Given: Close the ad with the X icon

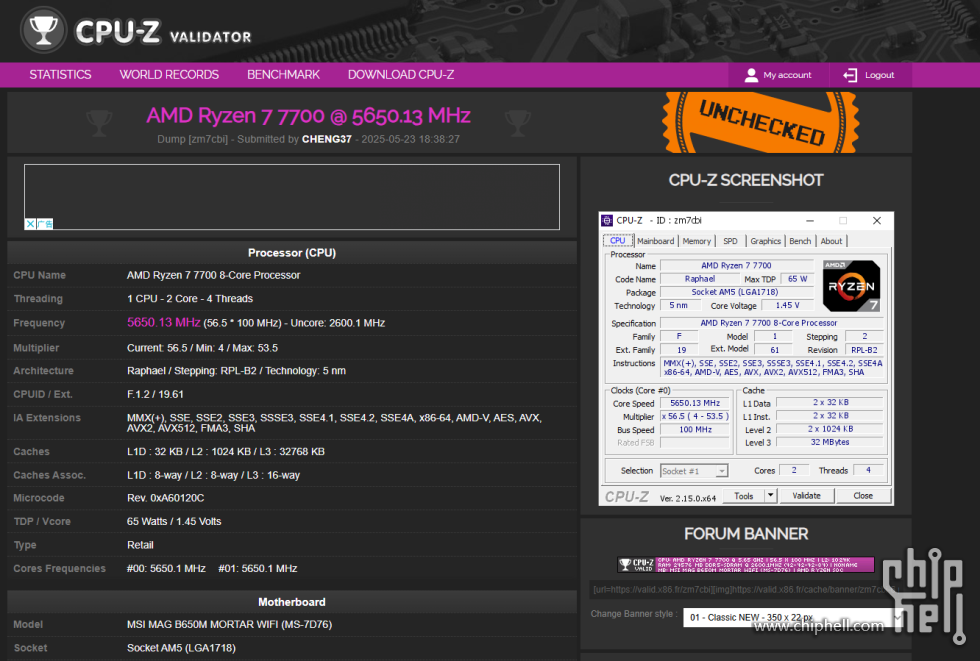Looking at the screenshot, I should click(29, 224).
